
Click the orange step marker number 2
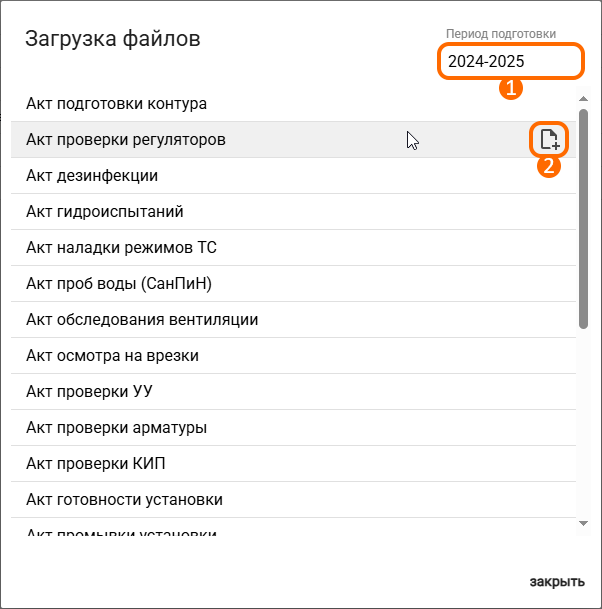[x=548, y=166]
